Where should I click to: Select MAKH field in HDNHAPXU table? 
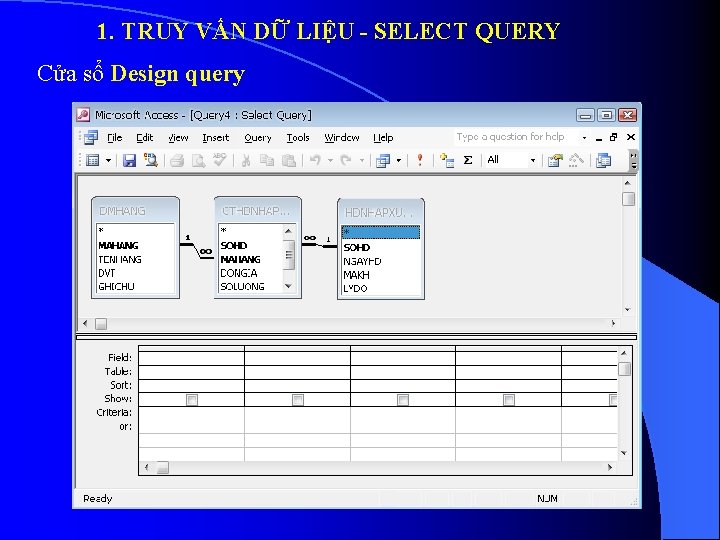[356, 275]
